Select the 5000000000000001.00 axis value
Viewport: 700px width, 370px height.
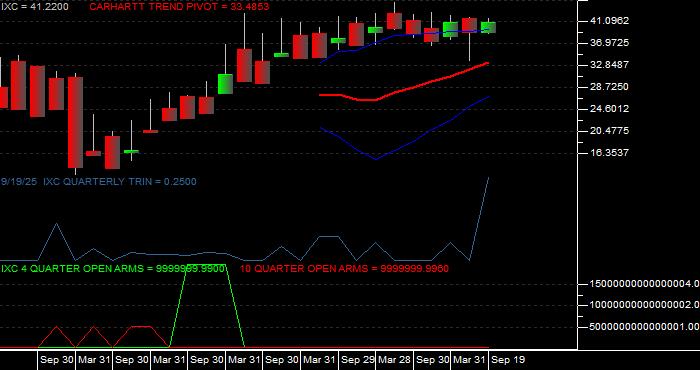644,327
